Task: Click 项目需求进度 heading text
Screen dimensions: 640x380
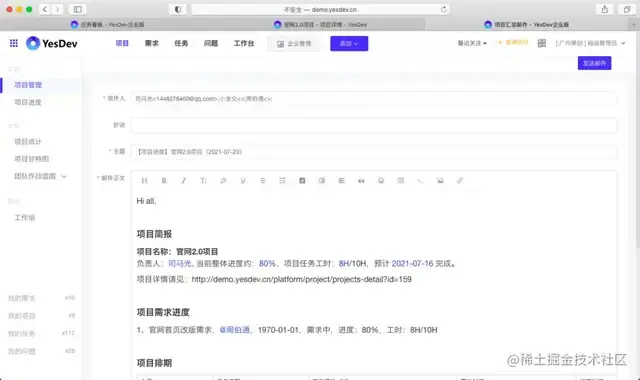Action: [163, 312]
